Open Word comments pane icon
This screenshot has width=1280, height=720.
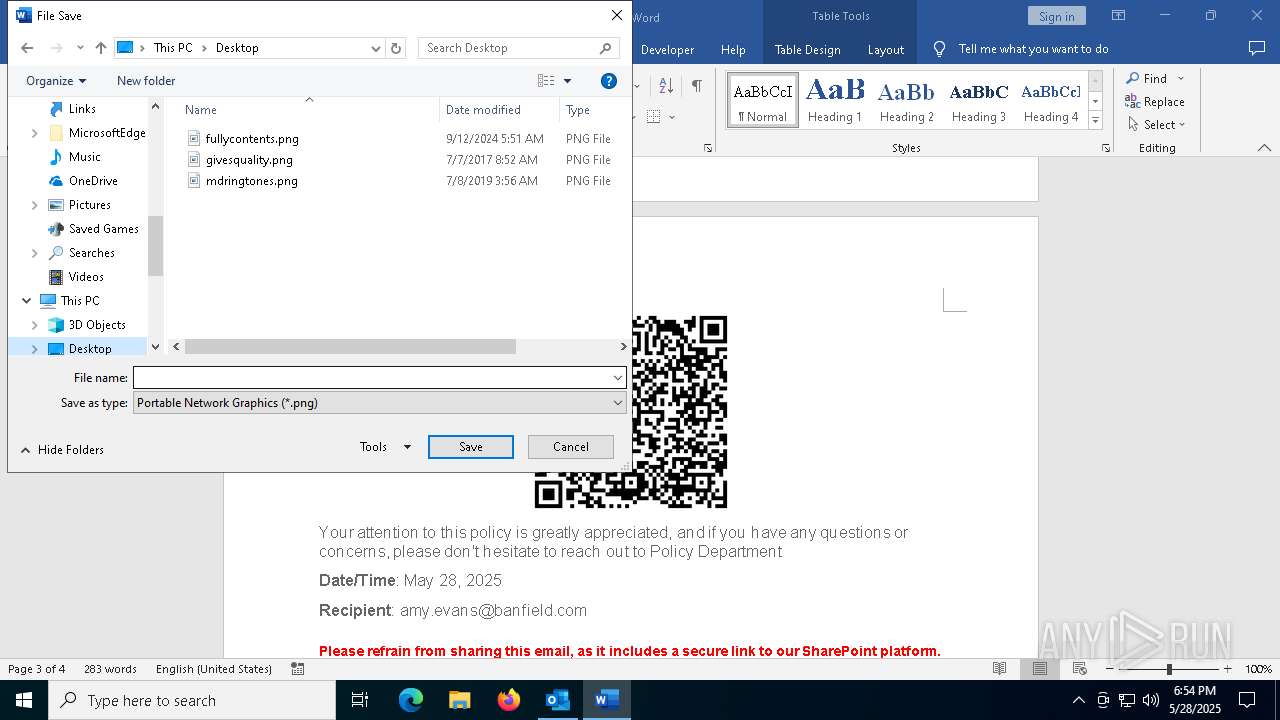coord(1257,49)
